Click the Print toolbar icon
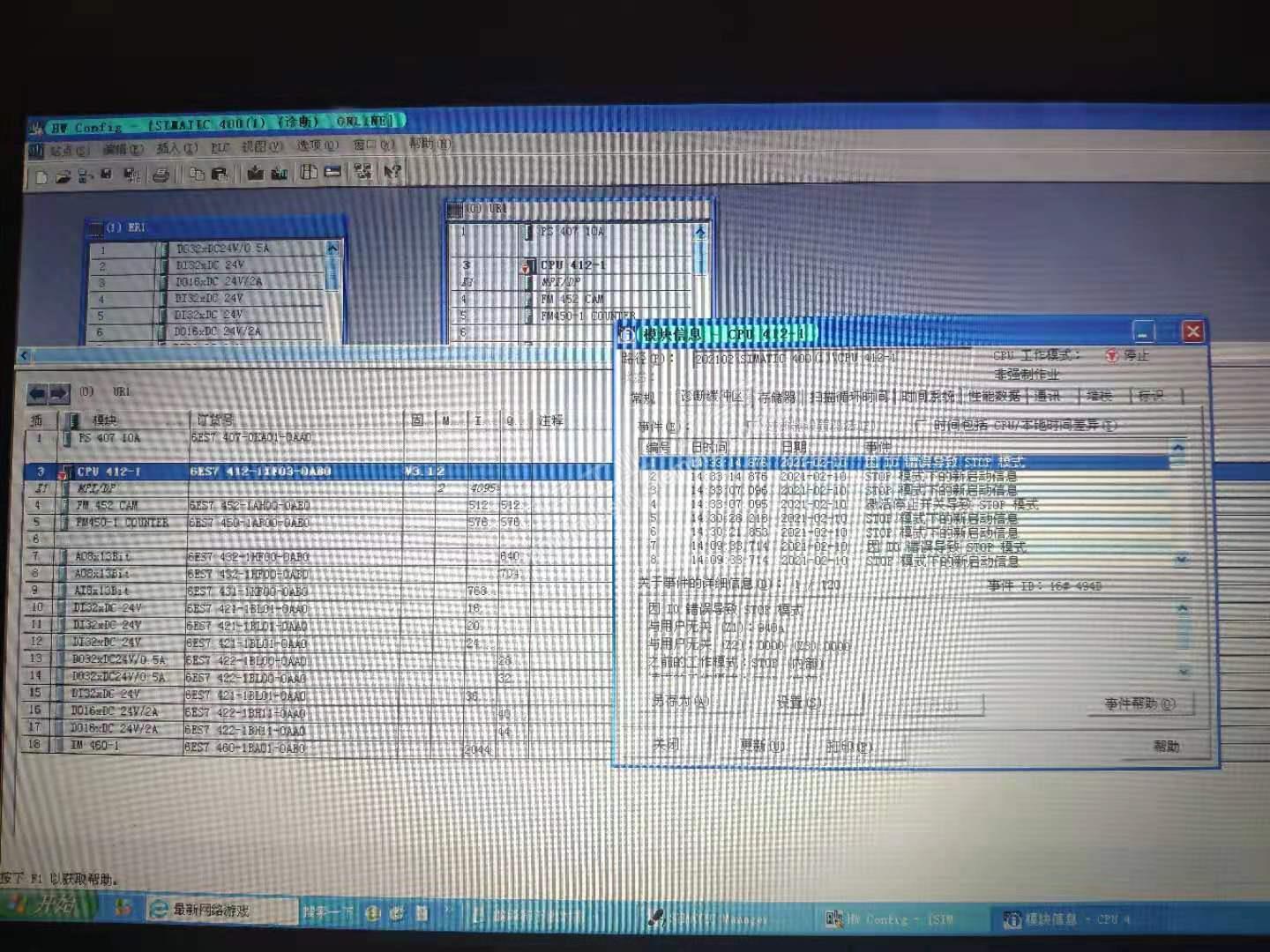Viewport: 1270px width, 952px height. (161, 175)
